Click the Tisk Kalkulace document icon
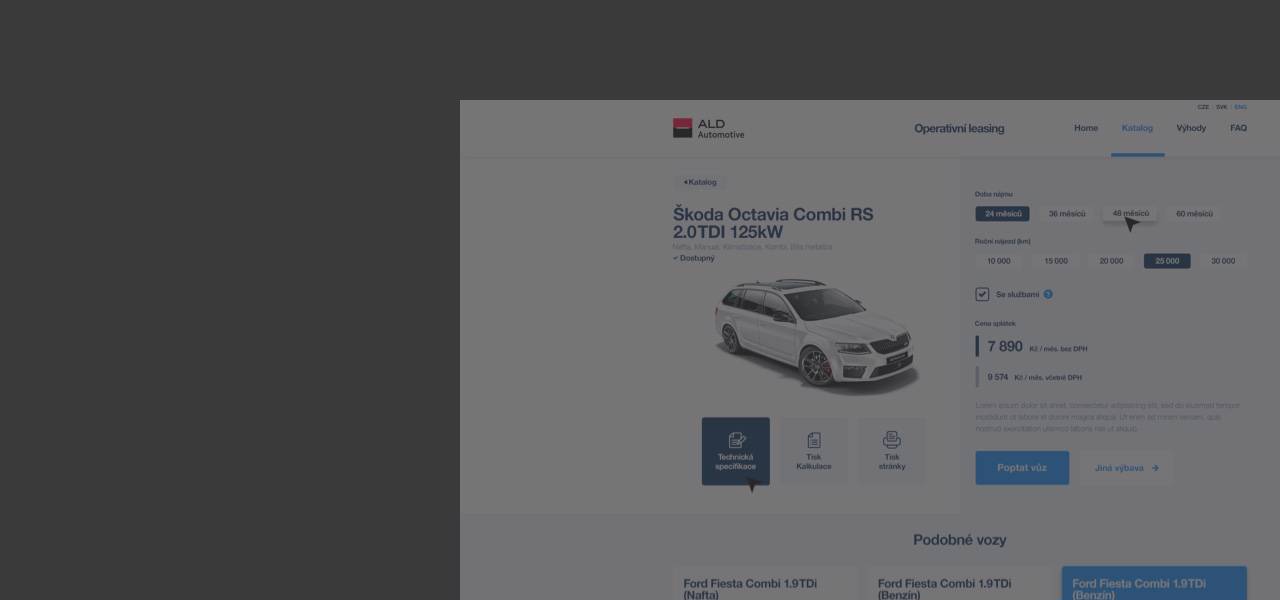Screen dimensions: 1280x600 click(x=814, y=440)
